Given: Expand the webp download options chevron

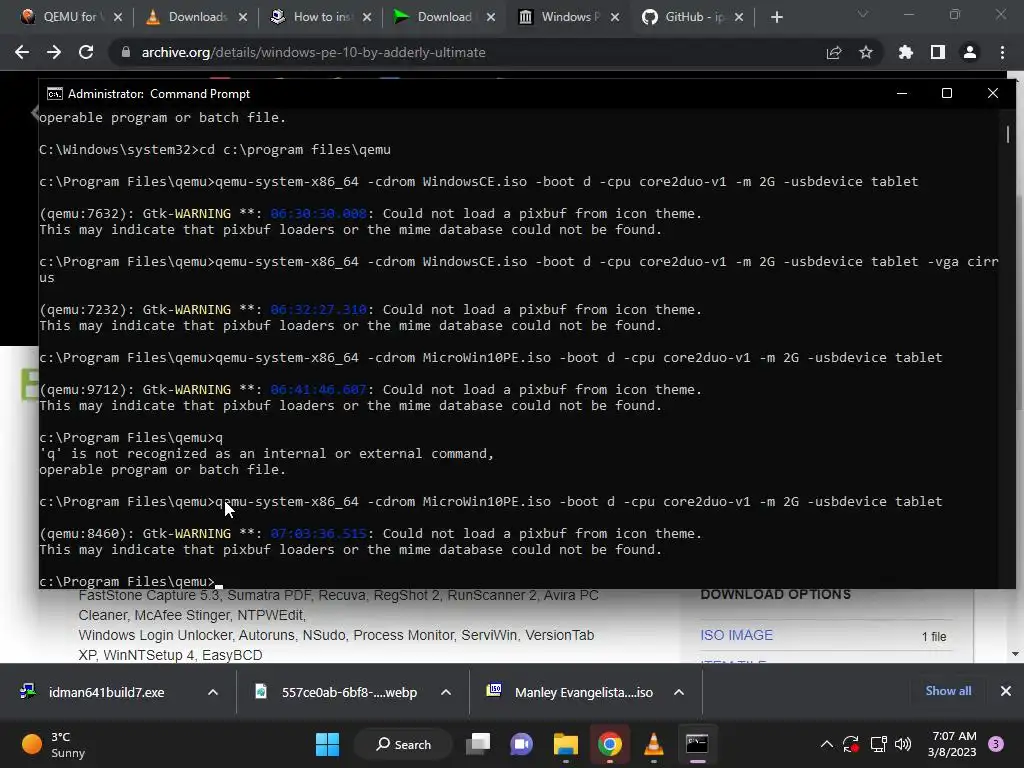Looking at the screenshot, I should tap(446, 692).
